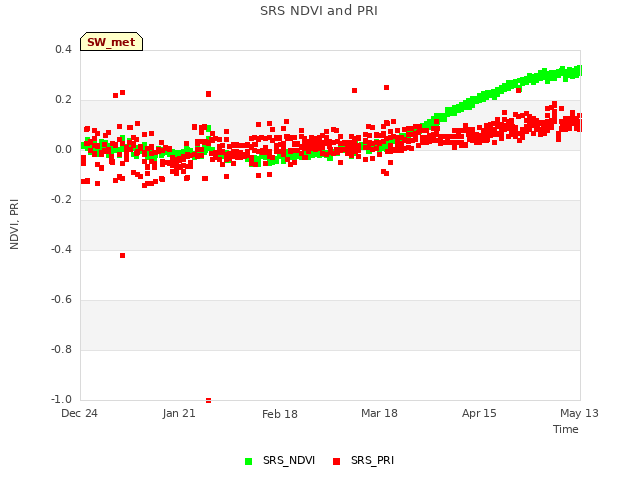The width and height of the screenshot is (640, 480).
Task: Click the -0.8 y-axis tick label
Action: (x=61, y=349)
